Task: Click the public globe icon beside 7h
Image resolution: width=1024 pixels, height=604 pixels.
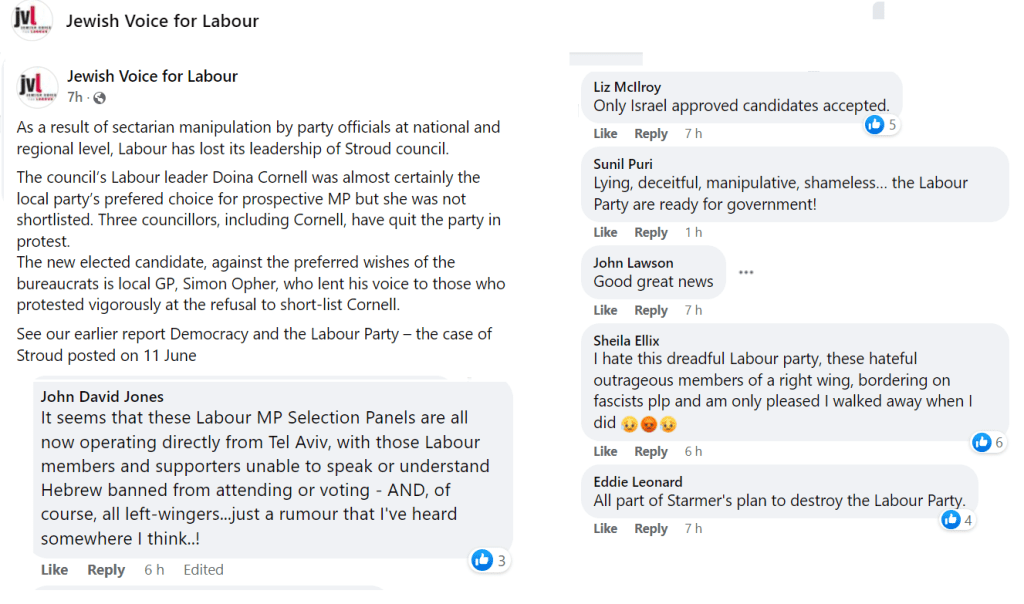Action: click(99, 98)
